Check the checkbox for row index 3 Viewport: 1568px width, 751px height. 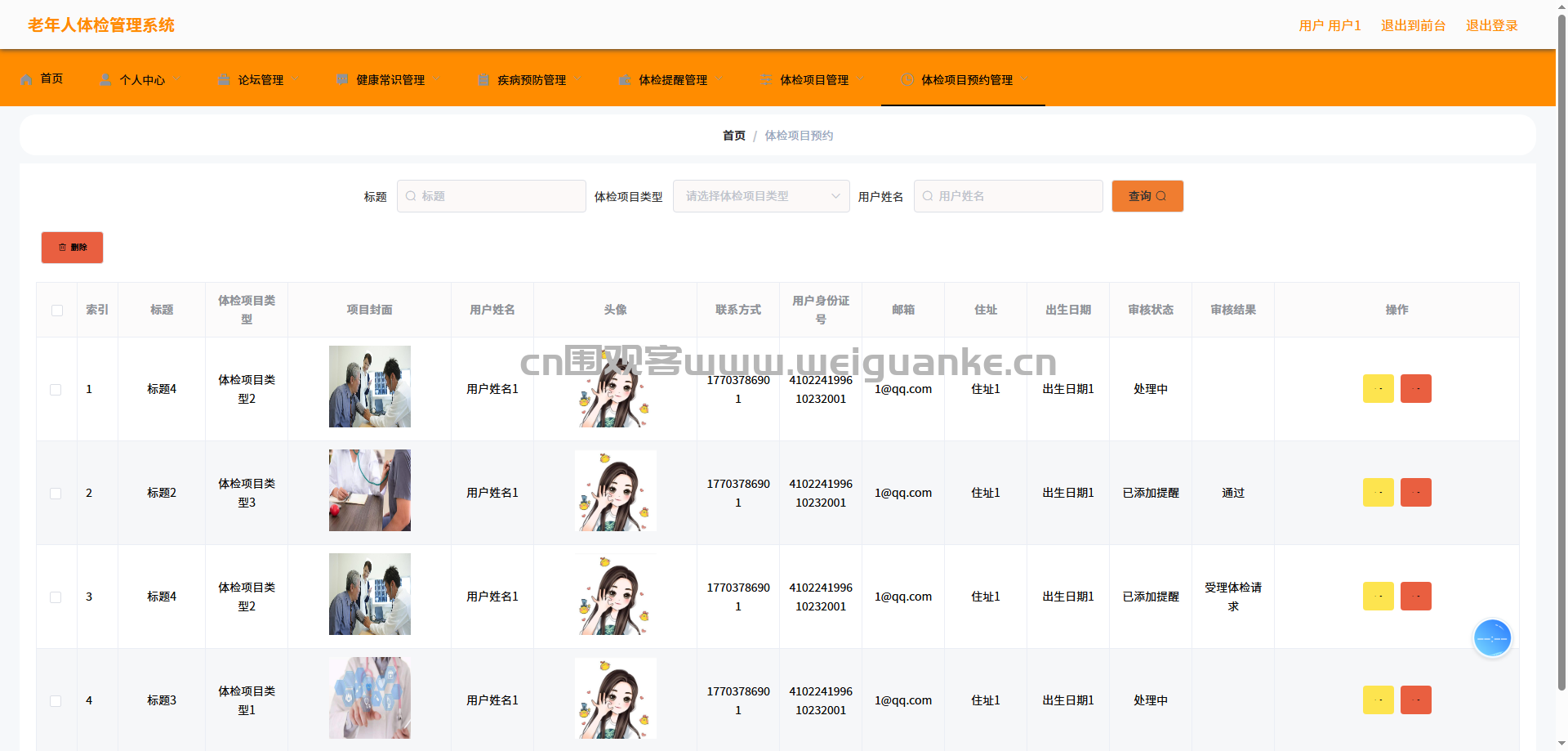(x=56, y=597)
